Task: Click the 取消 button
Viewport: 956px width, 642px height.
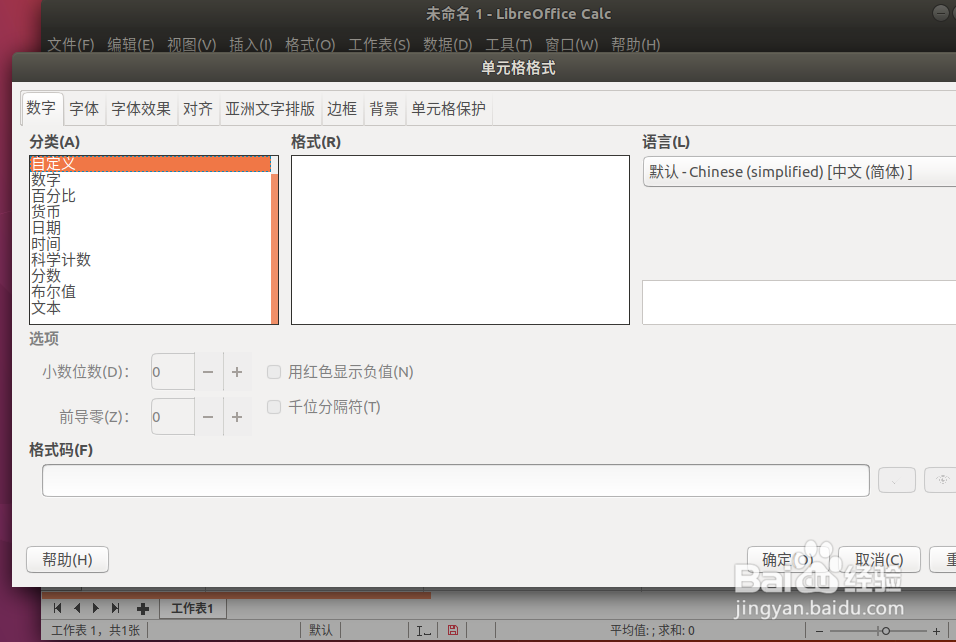Action: tap(879, 560)
